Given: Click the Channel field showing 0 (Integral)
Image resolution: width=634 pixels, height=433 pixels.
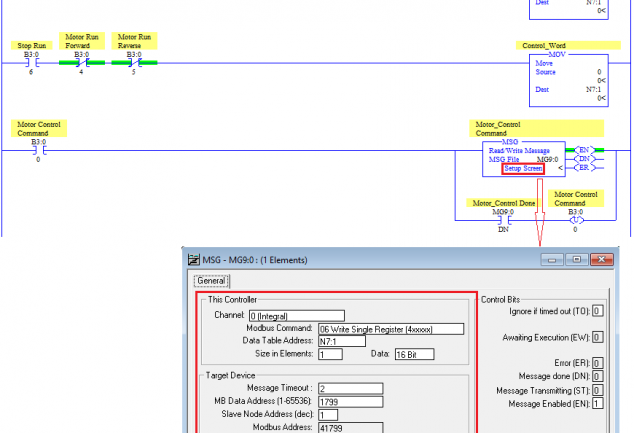Looking at the screenshot, I should coord(297,316).
